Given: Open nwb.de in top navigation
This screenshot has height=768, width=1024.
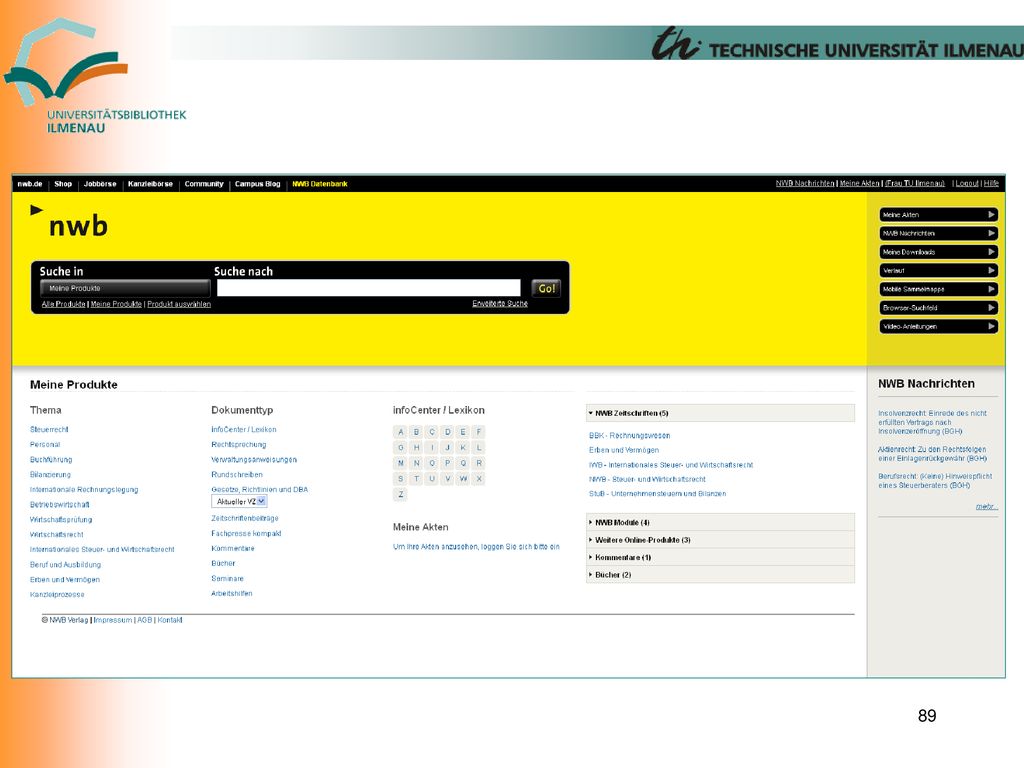Looking at the screenshot, I should [x=30, y=184].
